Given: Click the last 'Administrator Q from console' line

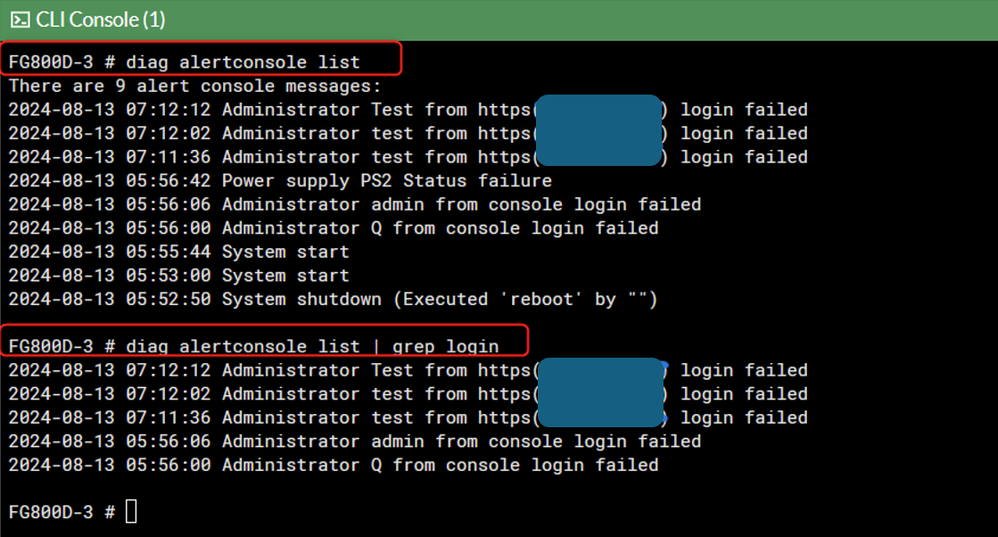Looking at the screenshot, I should (440, 465).
